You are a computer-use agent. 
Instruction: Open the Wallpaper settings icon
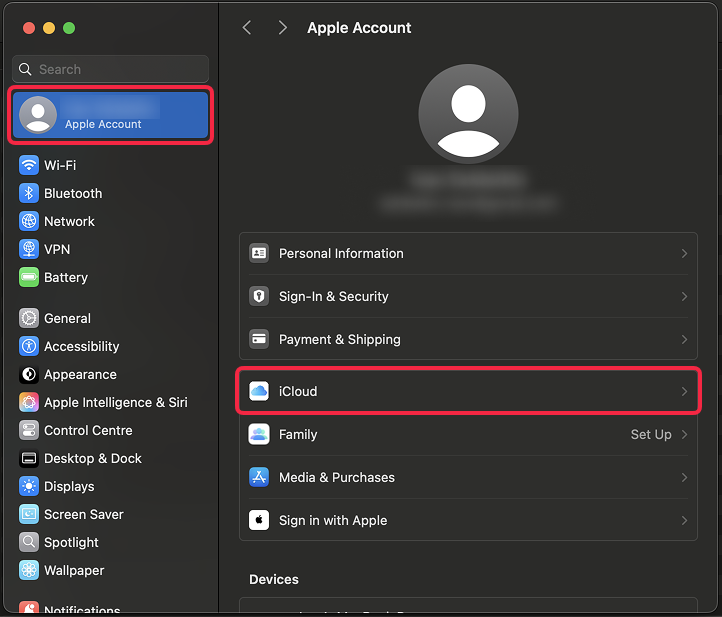point(29,570)
